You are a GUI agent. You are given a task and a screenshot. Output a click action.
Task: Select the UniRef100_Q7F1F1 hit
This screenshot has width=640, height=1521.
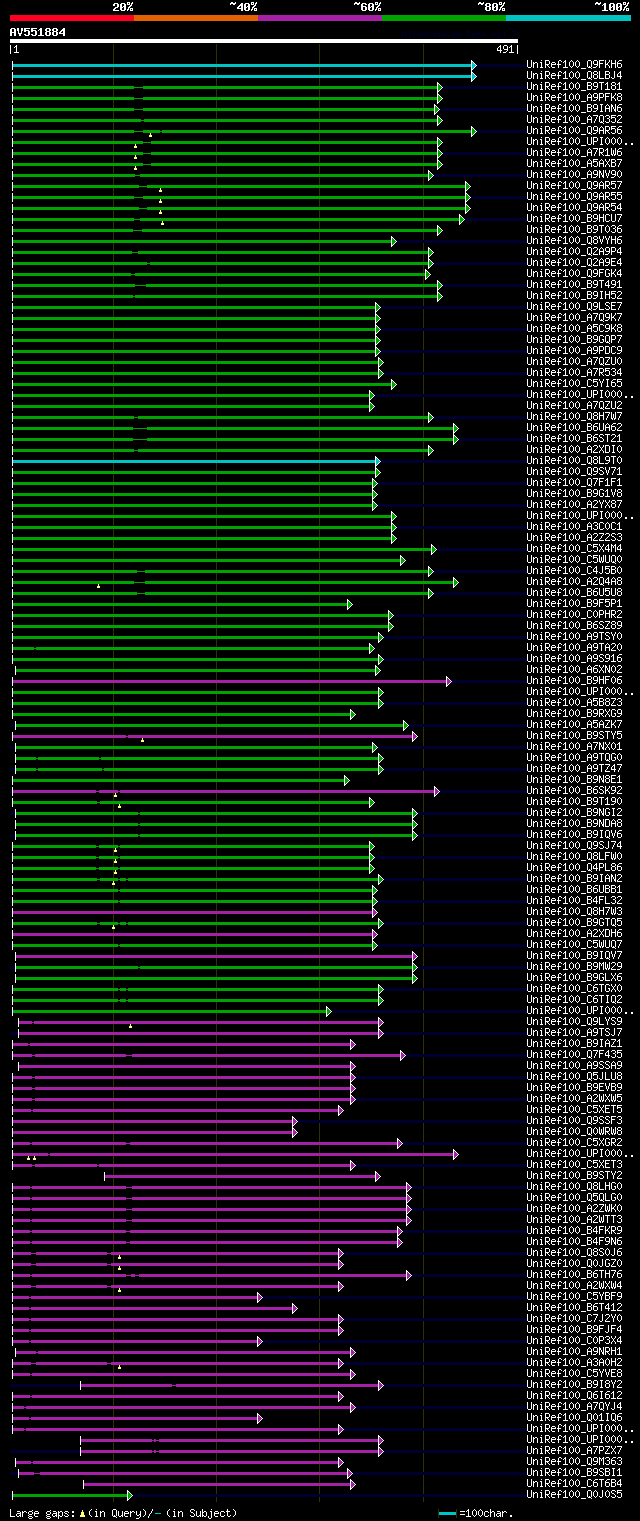(x=574, y=482)
